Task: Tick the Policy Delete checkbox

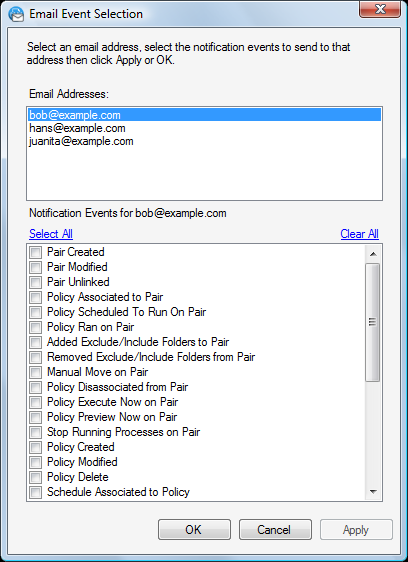Action: pyautogui.click(x=35, y=477)
